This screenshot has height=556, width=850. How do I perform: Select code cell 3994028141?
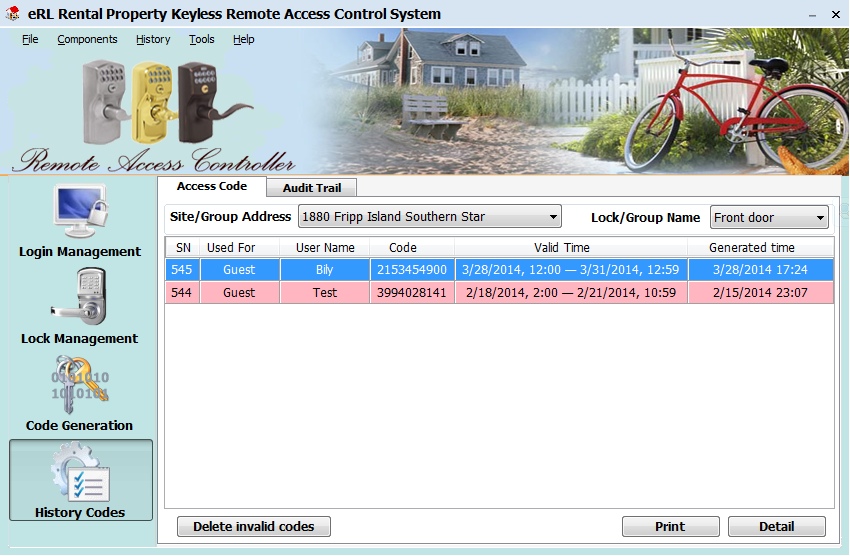click(412, 293)
